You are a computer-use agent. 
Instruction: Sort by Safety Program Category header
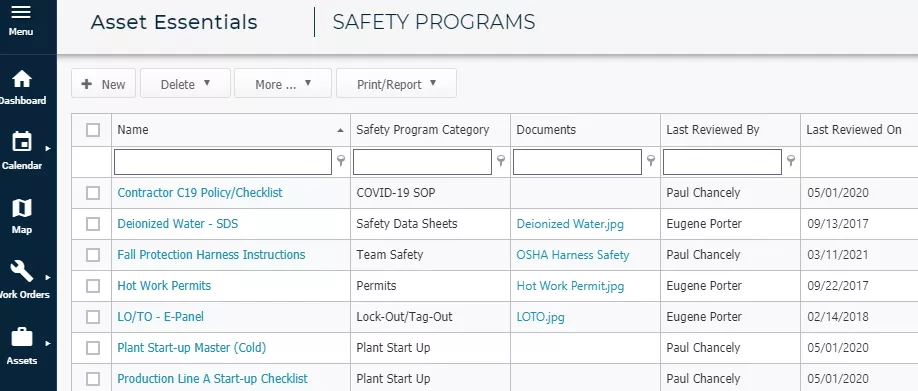point(423,130)
